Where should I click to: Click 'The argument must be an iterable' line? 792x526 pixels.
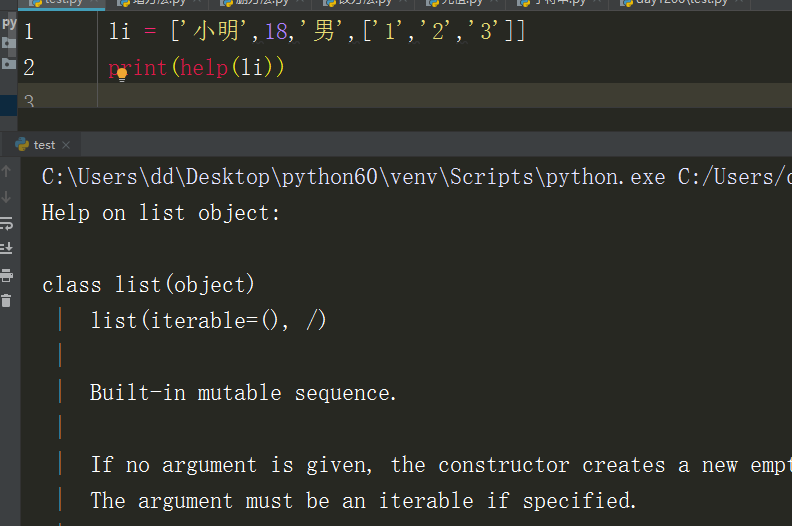[363, 501]
